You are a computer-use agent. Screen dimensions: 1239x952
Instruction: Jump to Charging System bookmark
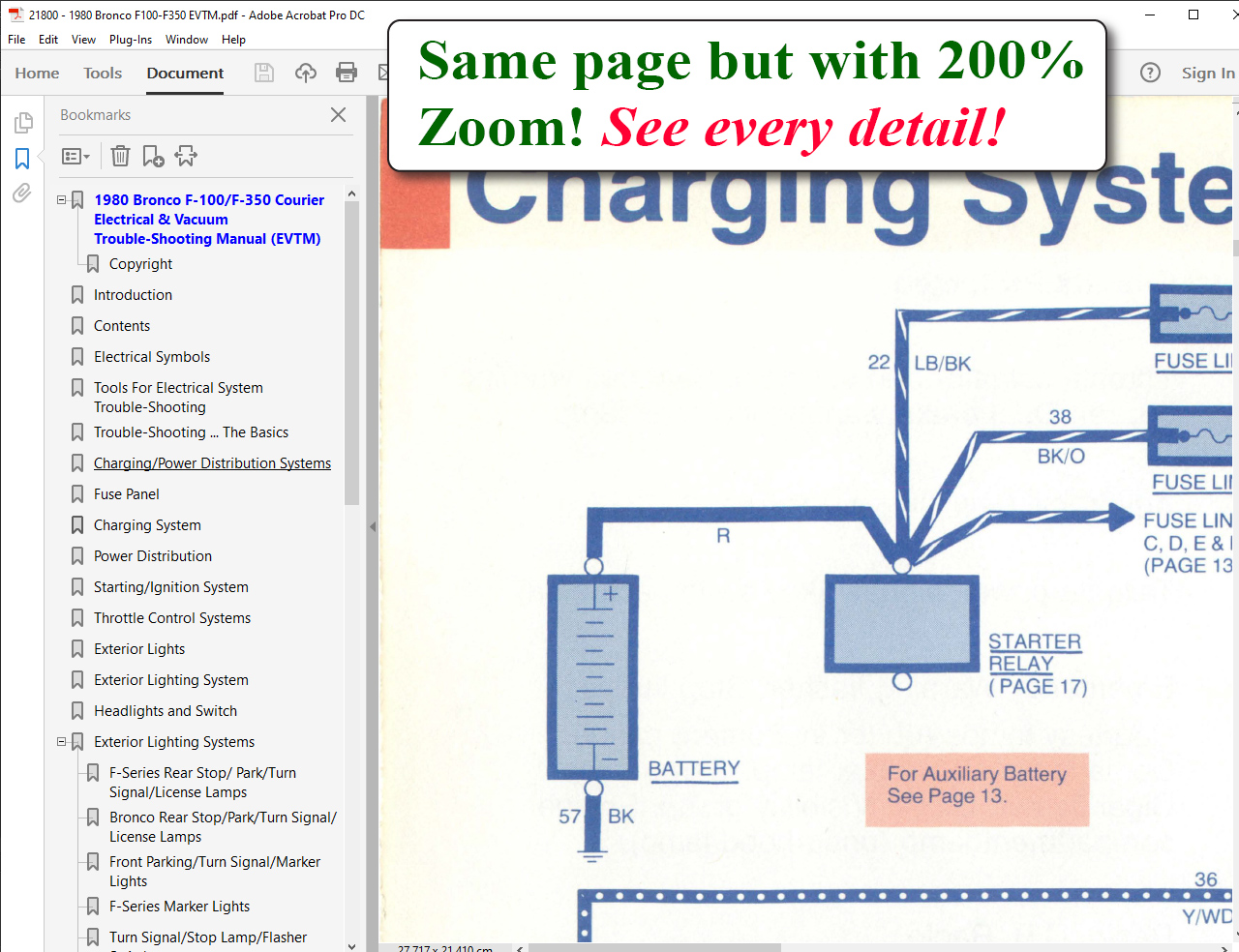pyautogui.click(x=147, y=525)
